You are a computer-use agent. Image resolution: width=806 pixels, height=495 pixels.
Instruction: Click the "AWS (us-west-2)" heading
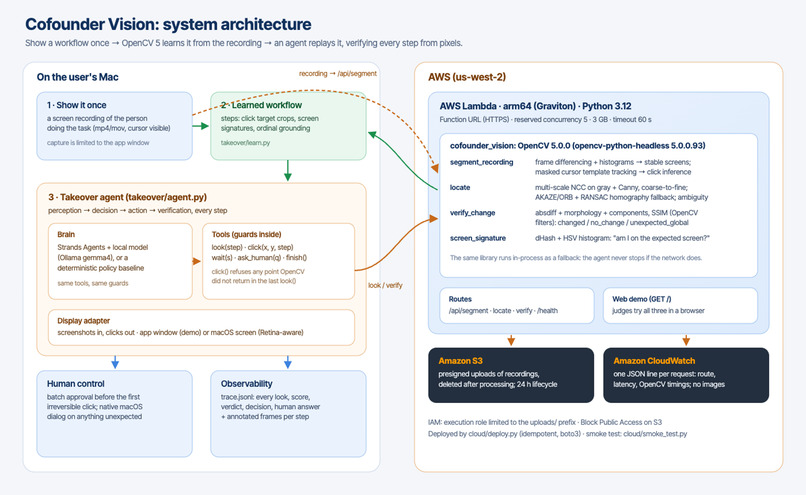click(x=467, y=77)
